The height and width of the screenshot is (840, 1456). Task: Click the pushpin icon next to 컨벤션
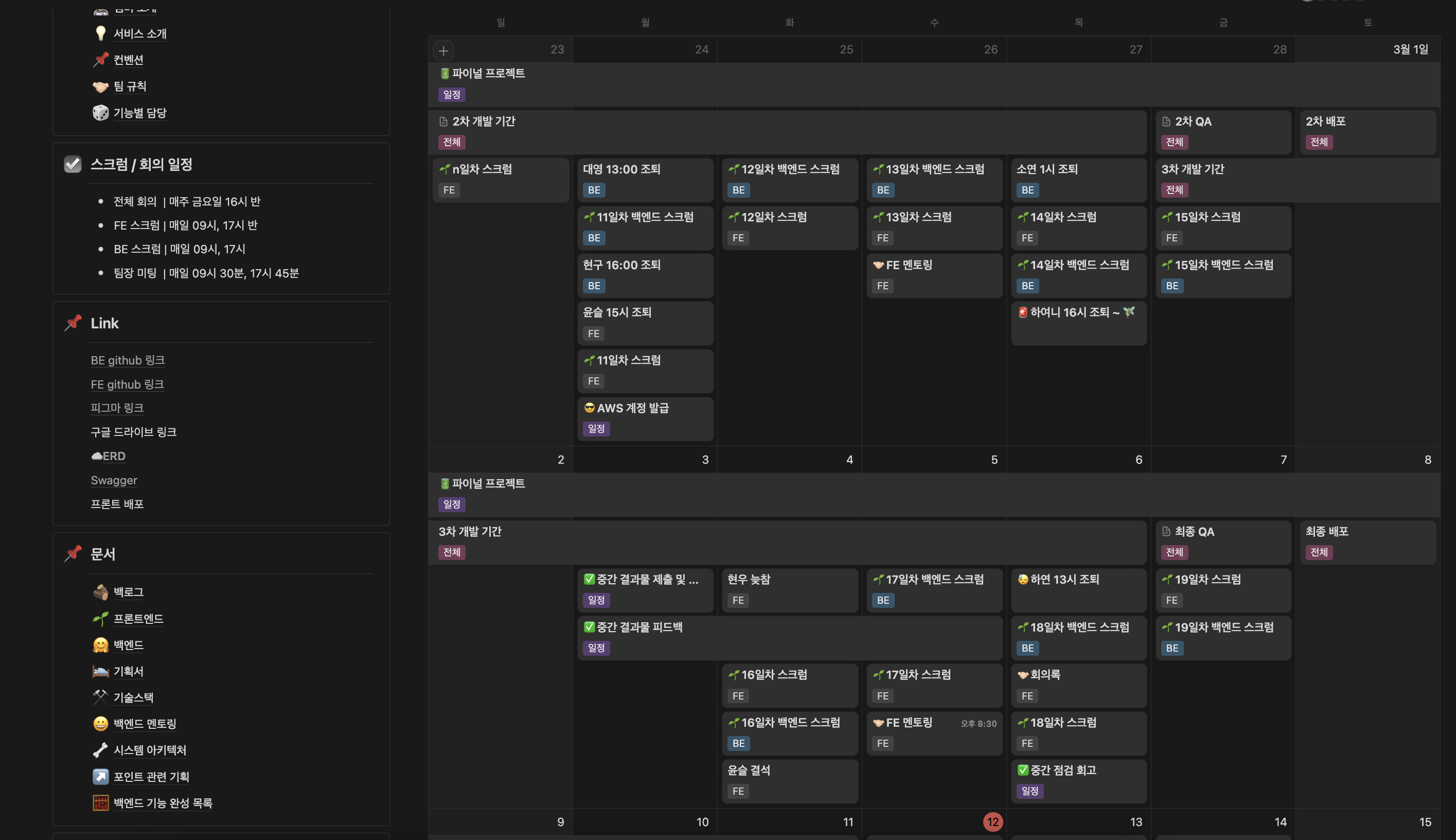click(x=100, y=59)
